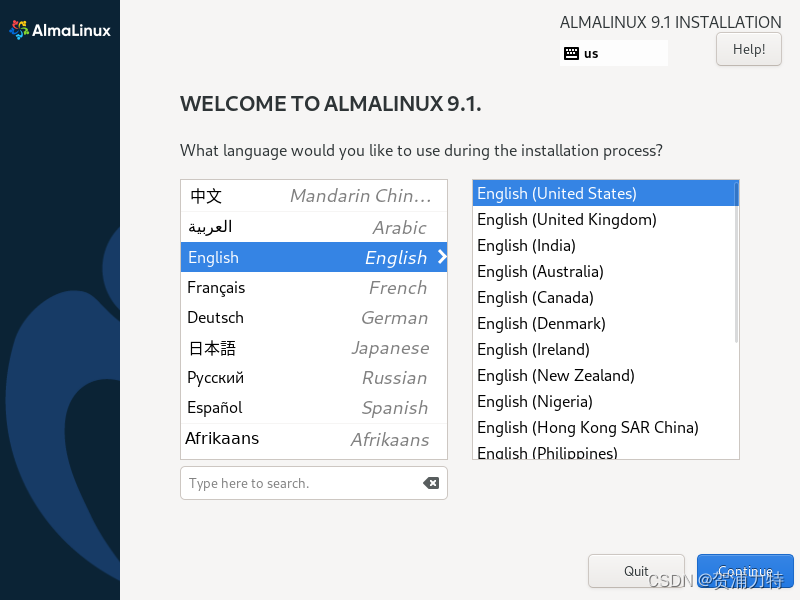Select English (Denmark) locale
Screen dimensions: 800x600
click(x=606, y=323)
